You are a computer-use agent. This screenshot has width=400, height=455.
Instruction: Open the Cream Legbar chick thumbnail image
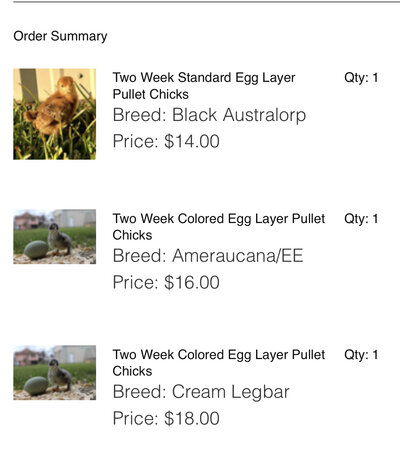tap(55, 373)
